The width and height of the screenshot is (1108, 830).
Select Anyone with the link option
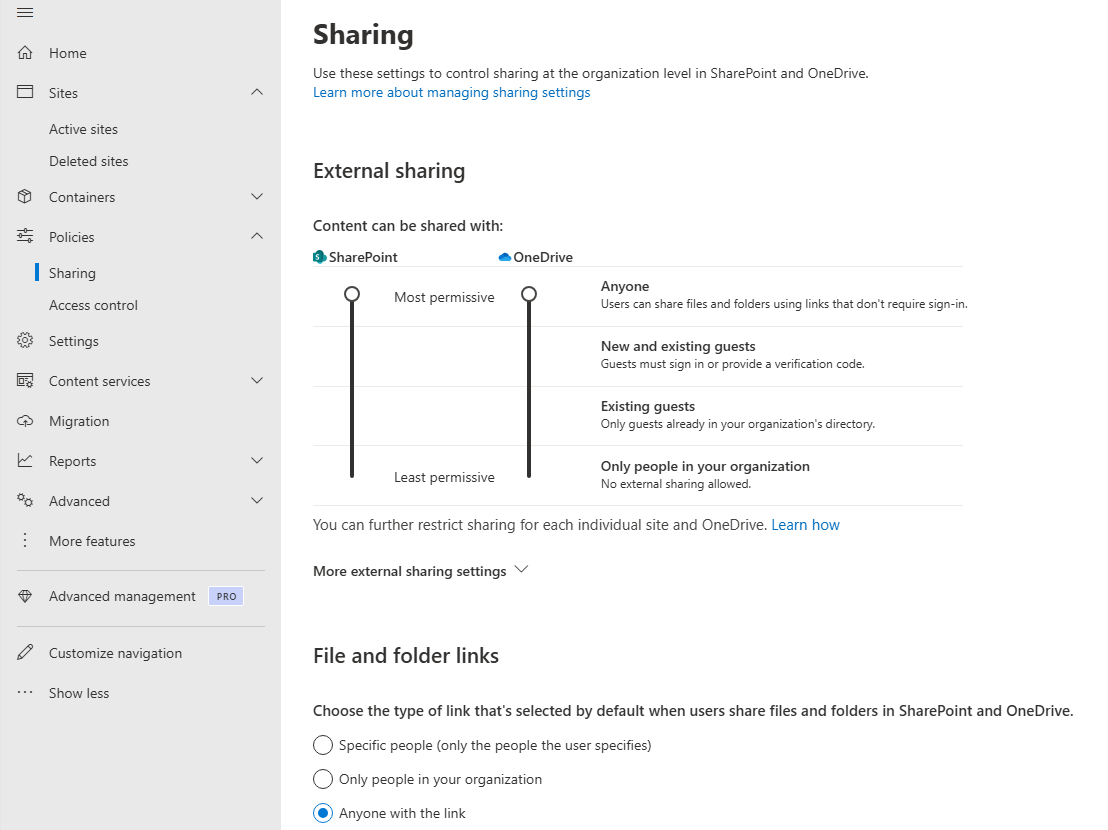pos(322,813)
